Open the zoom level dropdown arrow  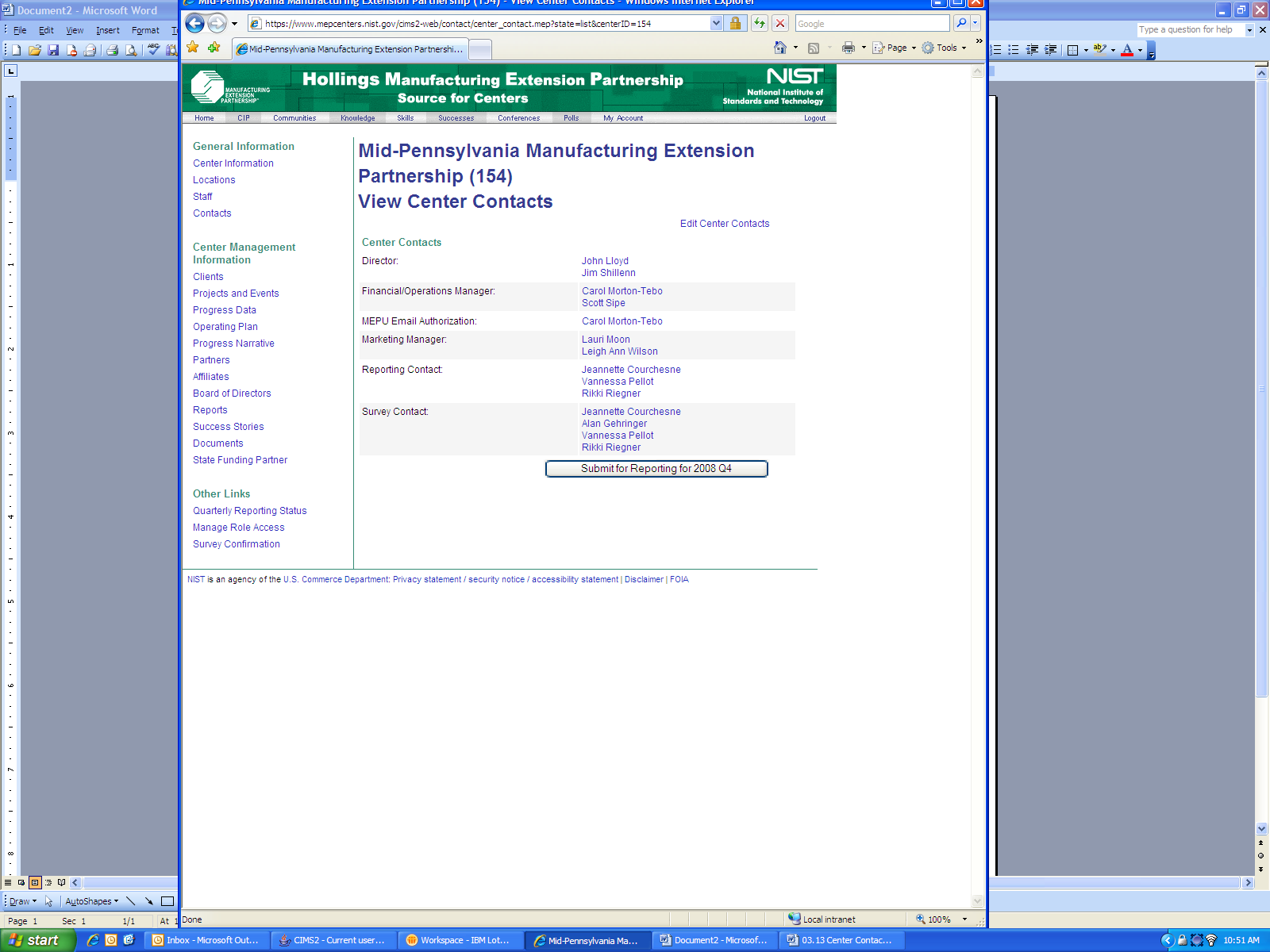[x=964, y=919]
